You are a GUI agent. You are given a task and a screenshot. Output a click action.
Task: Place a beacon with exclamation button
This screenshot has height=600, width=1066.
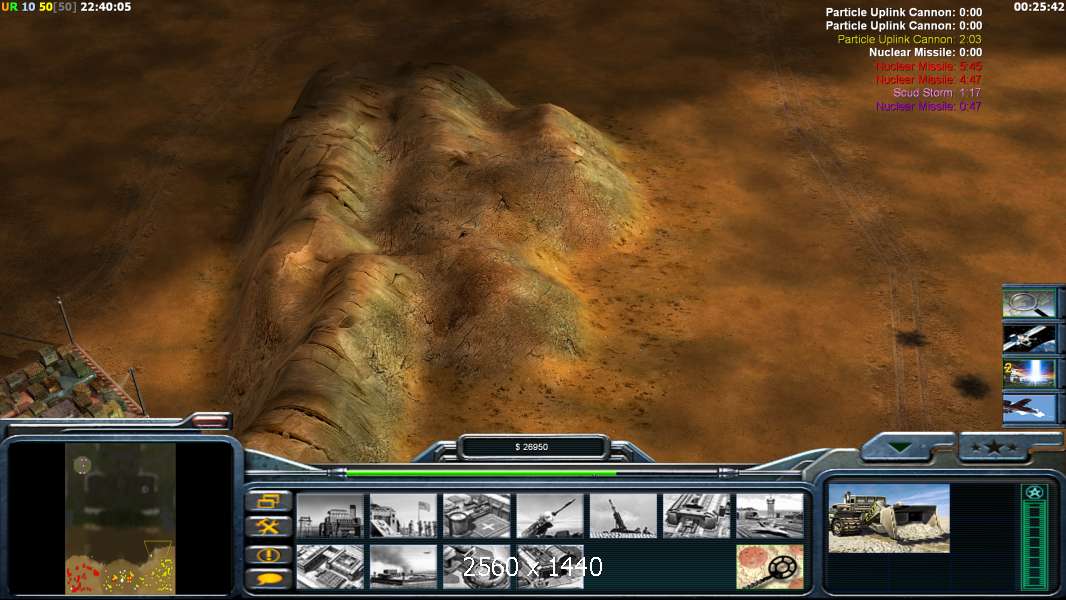(x=268, y=554)
